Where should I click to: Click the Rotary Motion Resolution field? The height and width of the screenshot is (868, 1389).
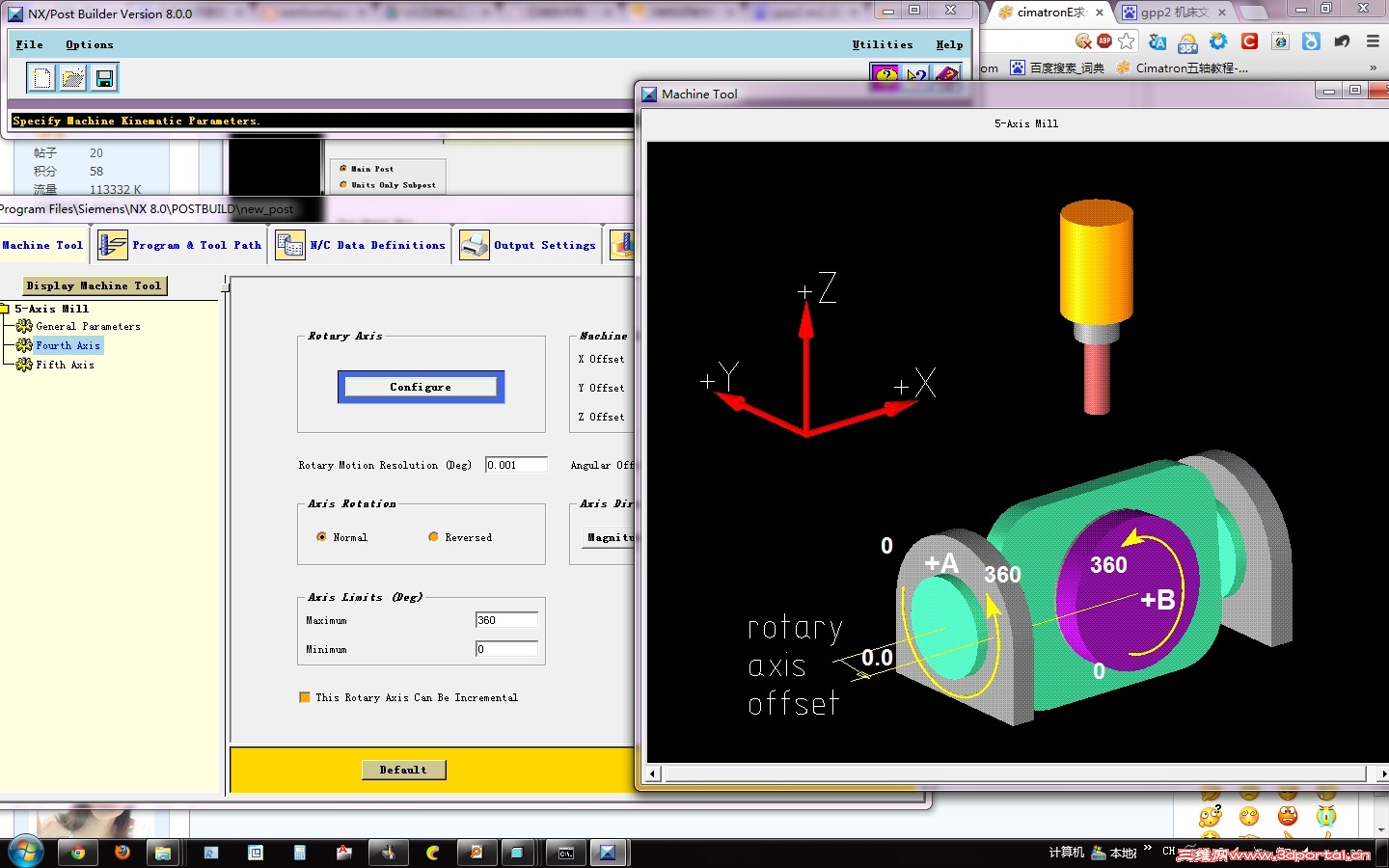(516, 465)
